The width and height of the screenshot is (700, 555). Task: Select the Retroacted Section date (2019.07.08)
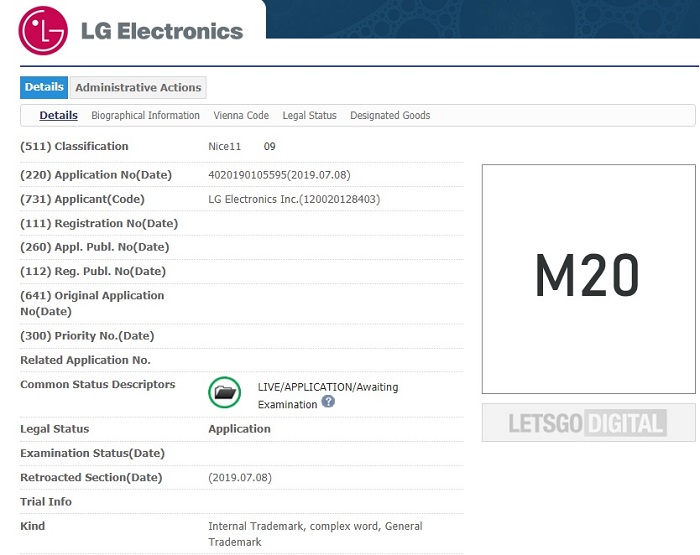pos(240,477)
